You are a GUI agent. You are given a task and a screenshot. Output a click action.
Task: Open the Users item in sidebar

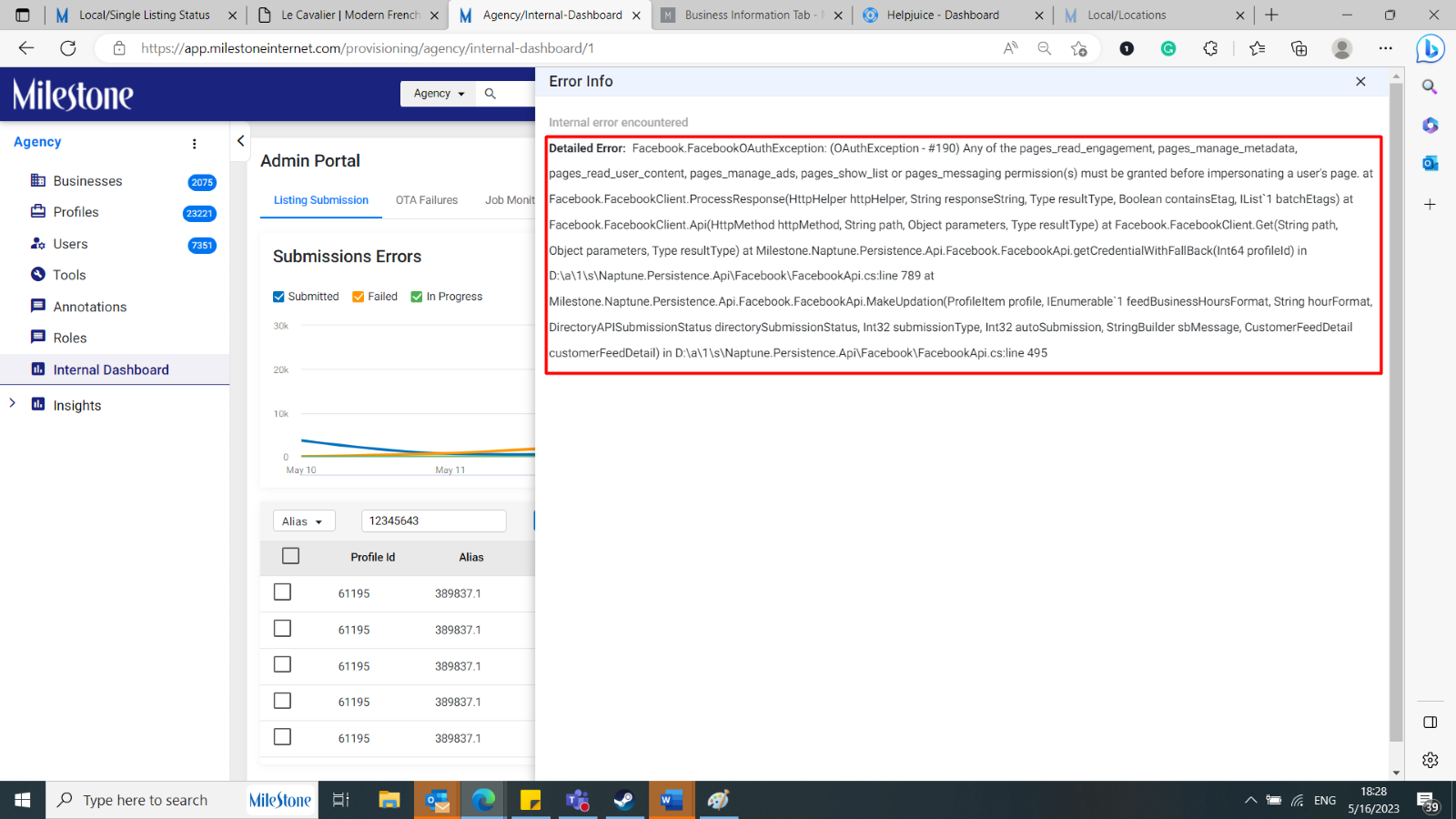70,244
